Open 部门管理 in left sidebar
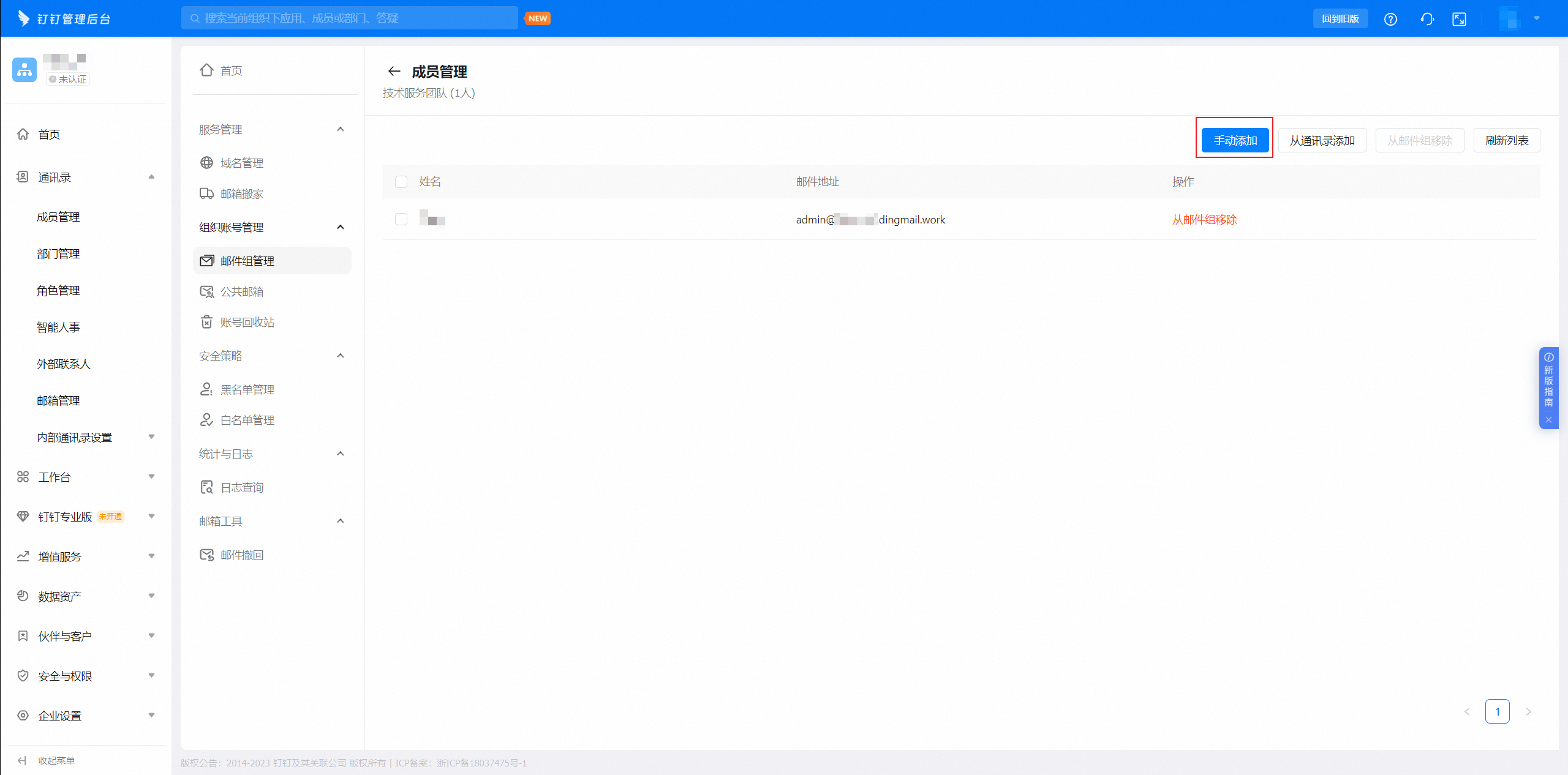 coord(58,253)
